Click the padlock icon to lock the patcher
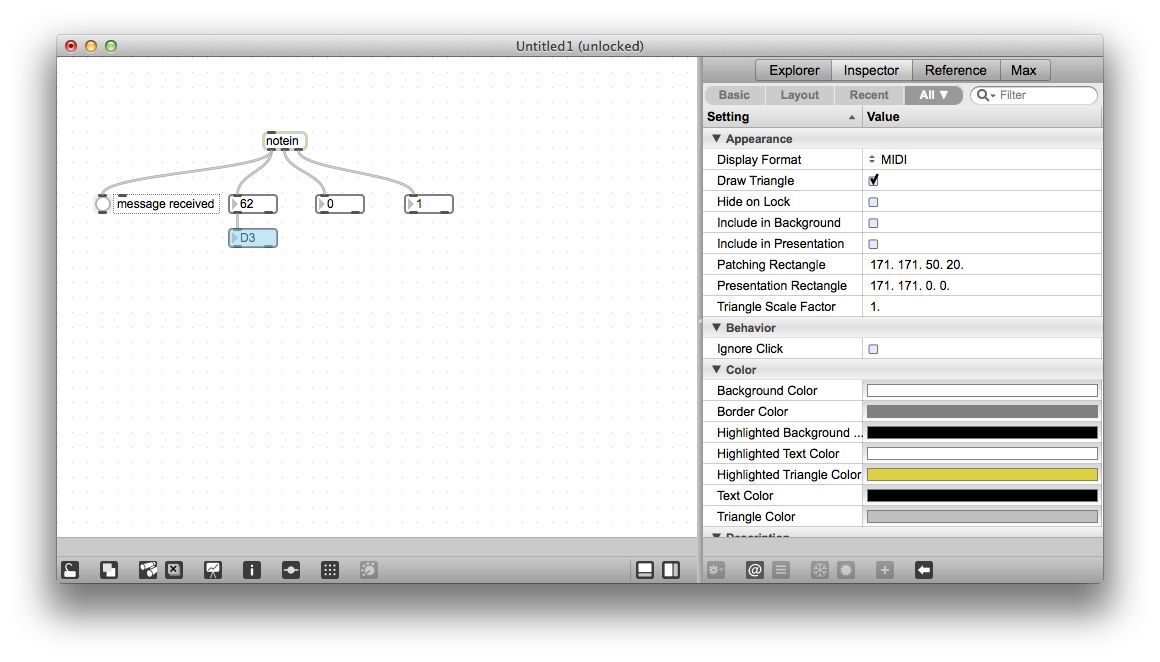Image resolution: width=1160 pixels, height=662 pixels. 69,569
